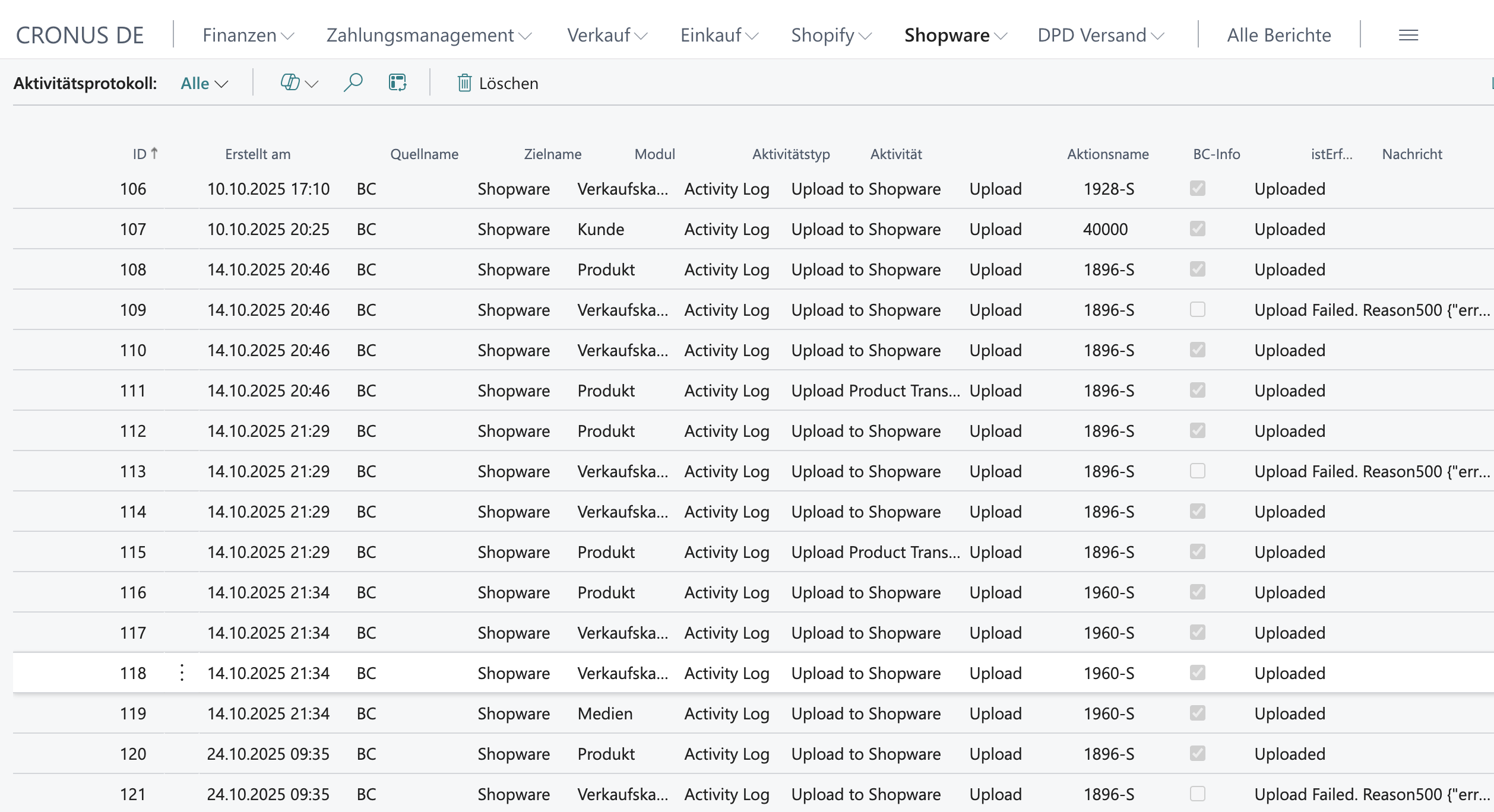Click the Modul column header
1494x812 pixels.
(x=654, y=154)
